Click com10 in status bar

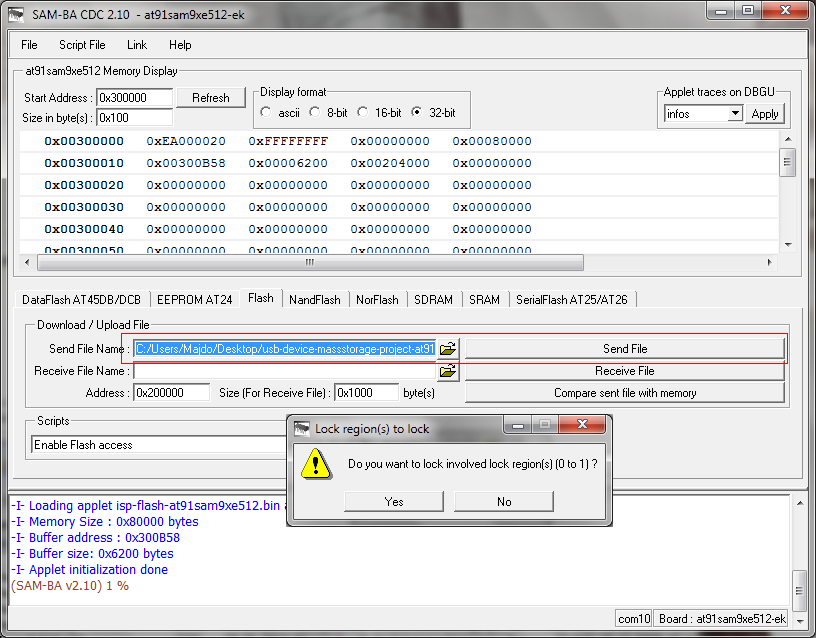pos(633,618)
